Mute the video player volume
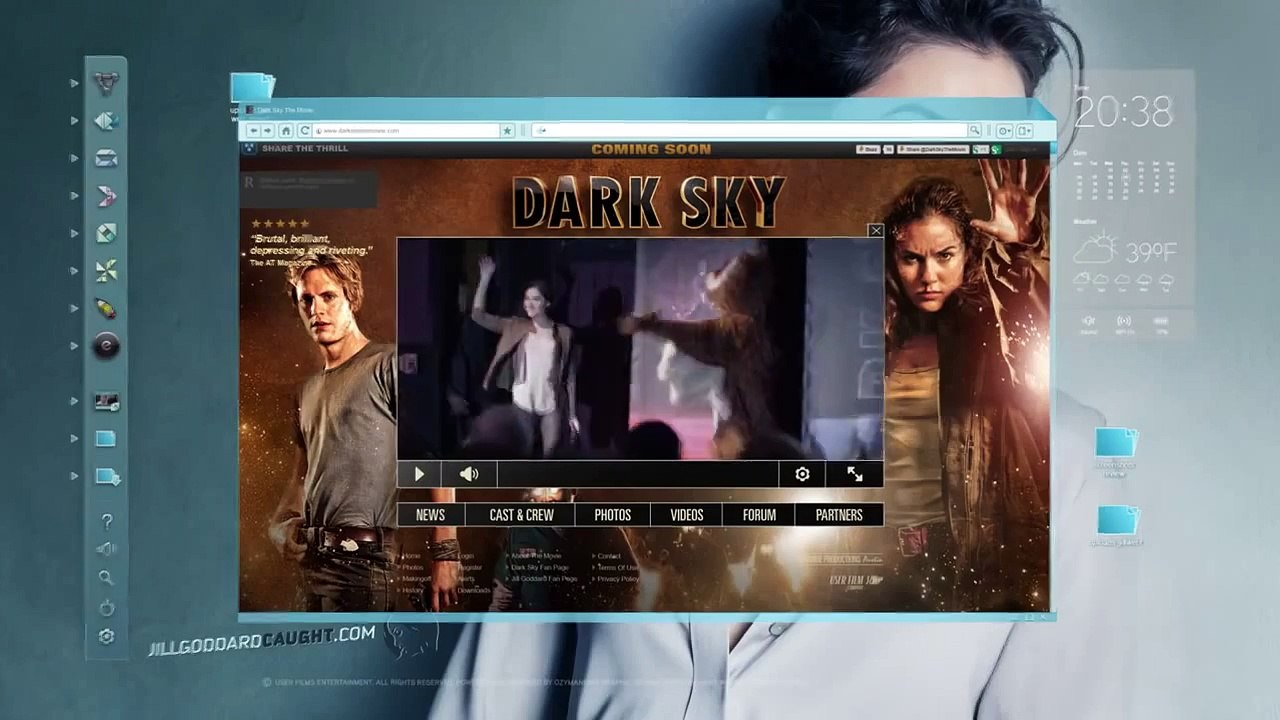This screenshot has height=720, width=1280. point(468,474)
